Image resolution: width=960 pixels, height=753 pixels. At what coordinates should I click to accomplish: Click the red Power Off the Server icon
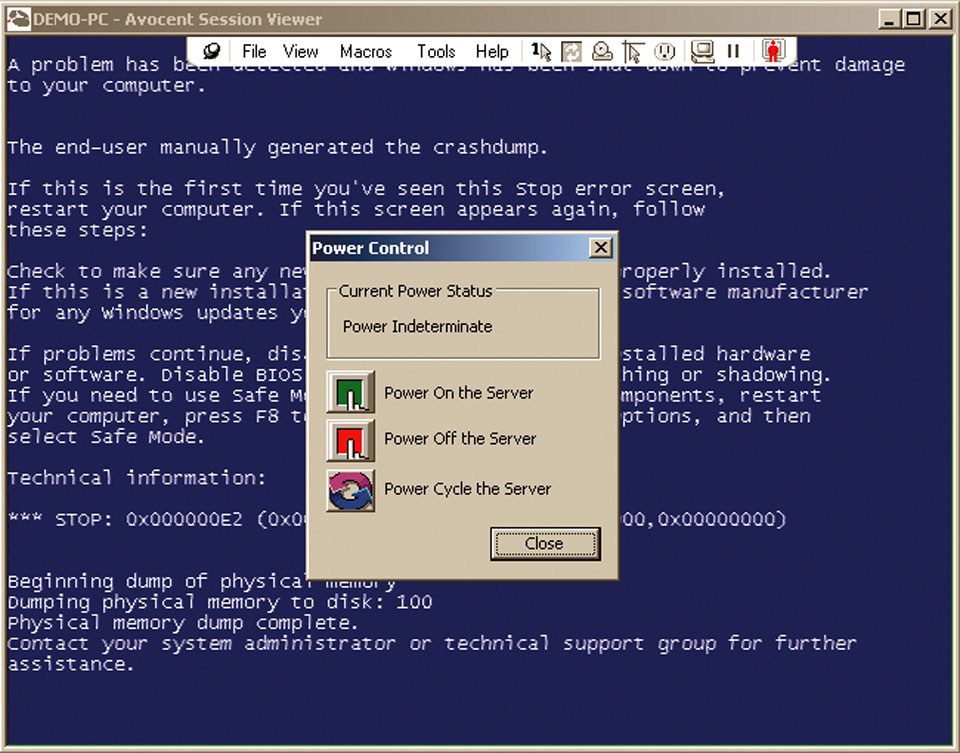point(351,440)
